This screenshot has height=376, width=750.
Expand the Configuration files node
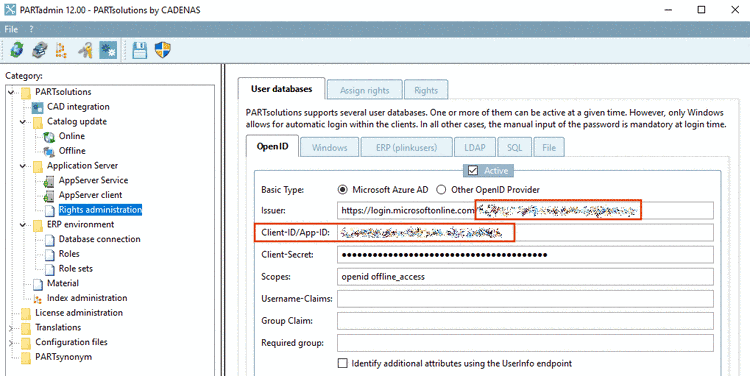(11, 343)
